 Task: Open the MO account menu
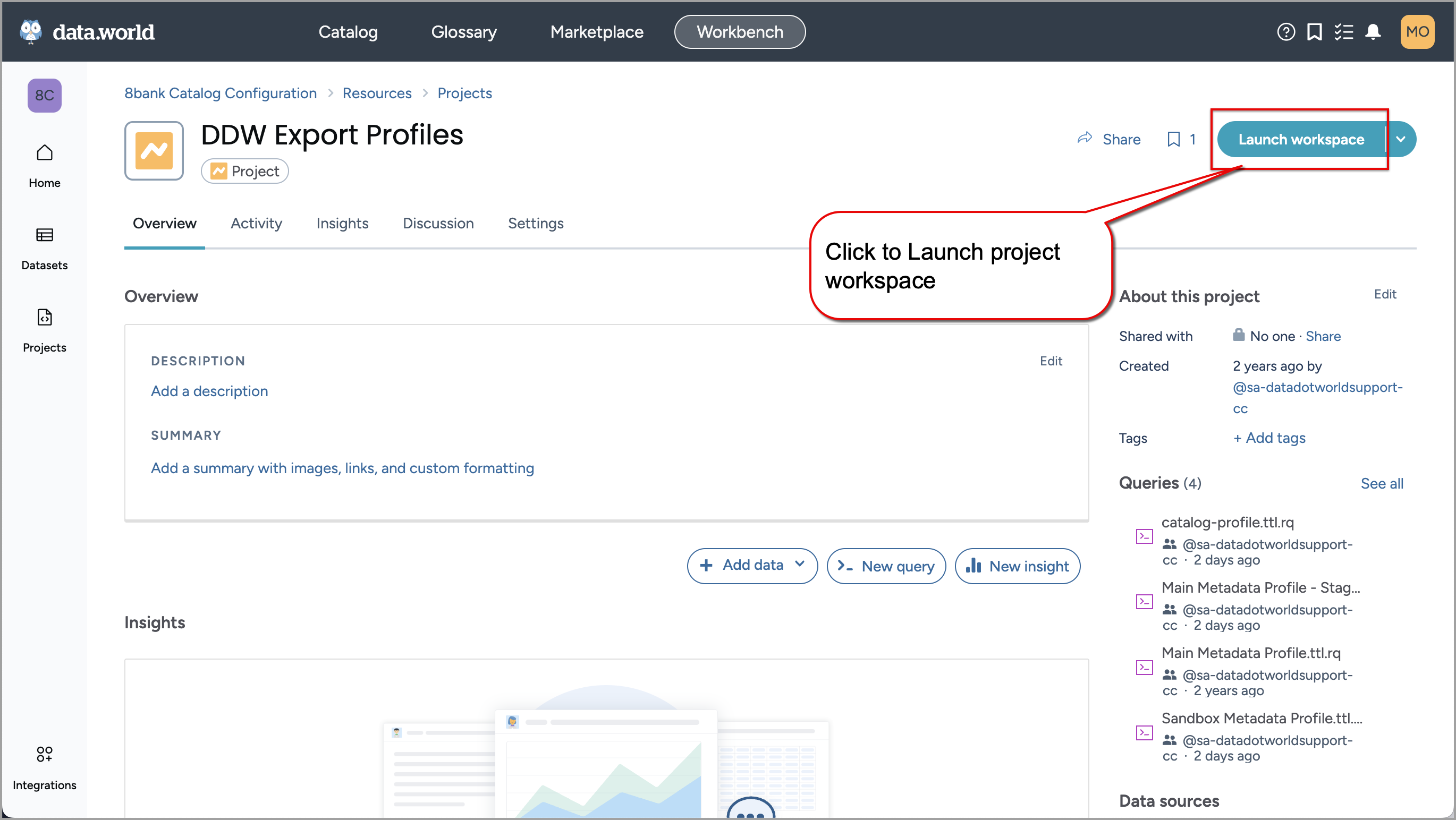coord(1418,32)
